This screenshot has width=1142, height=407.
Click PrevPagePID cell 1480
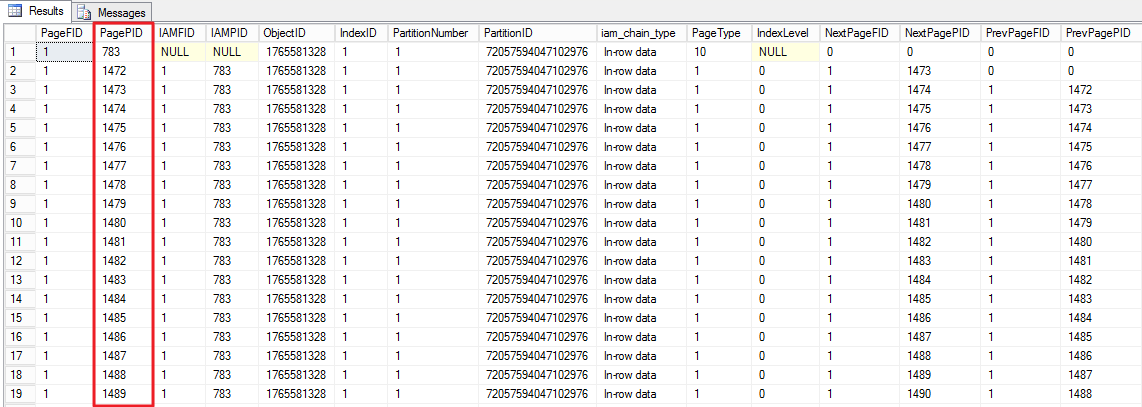(1100, 242)
